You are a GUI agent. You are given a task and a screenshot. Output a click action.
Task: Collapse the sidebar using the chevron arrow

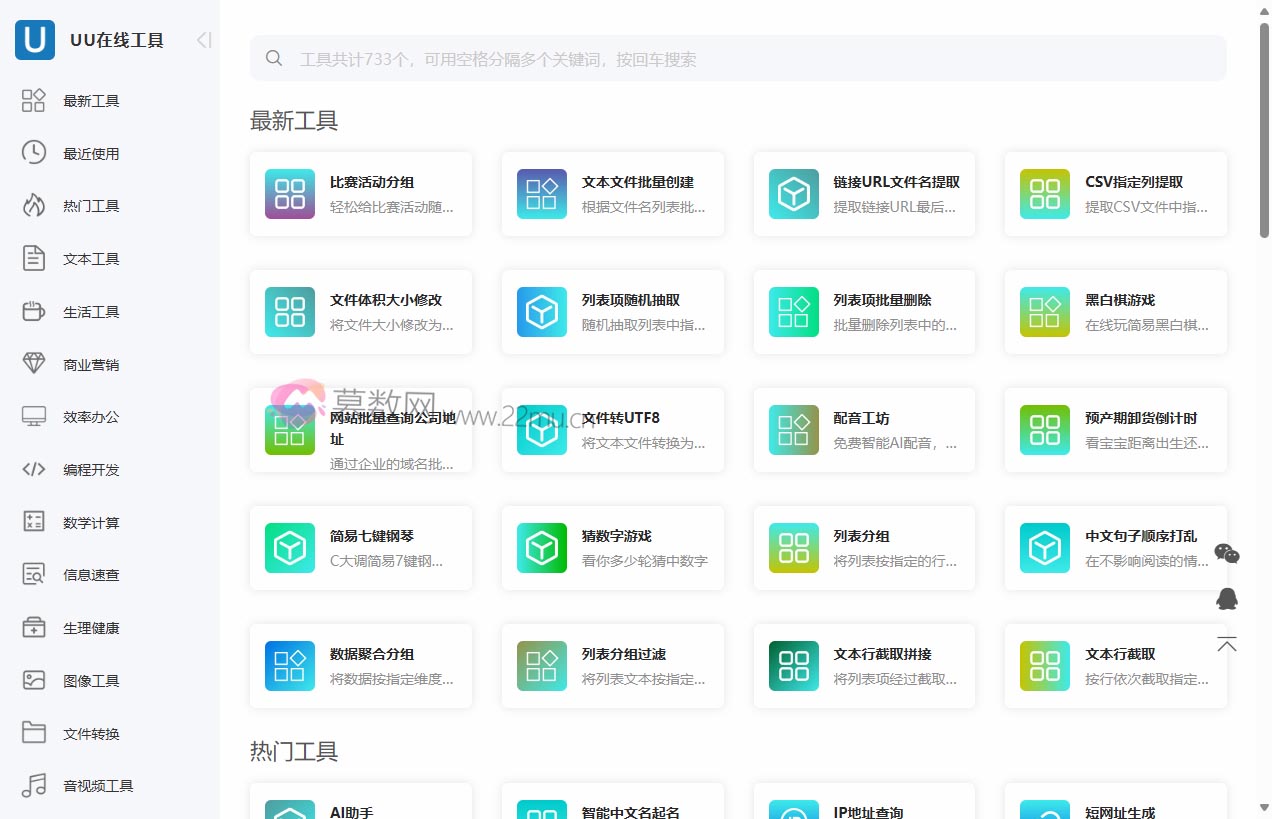coord(203,40)
